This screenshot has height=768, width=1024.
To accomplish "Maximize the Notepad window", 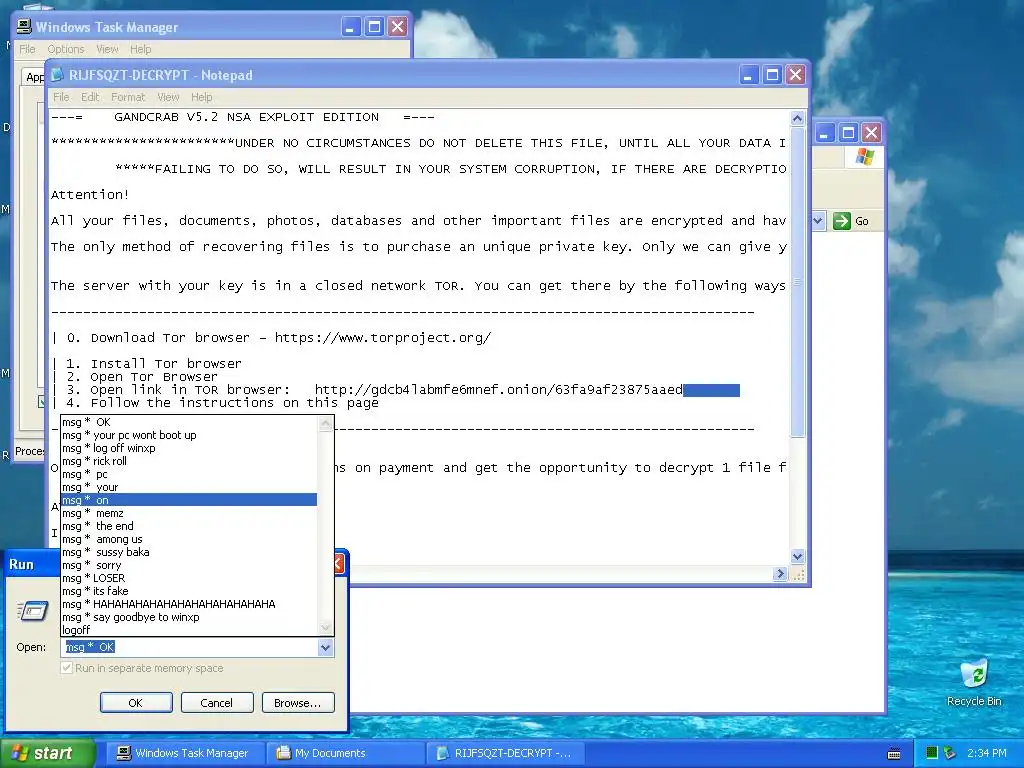I will (772, 74).
